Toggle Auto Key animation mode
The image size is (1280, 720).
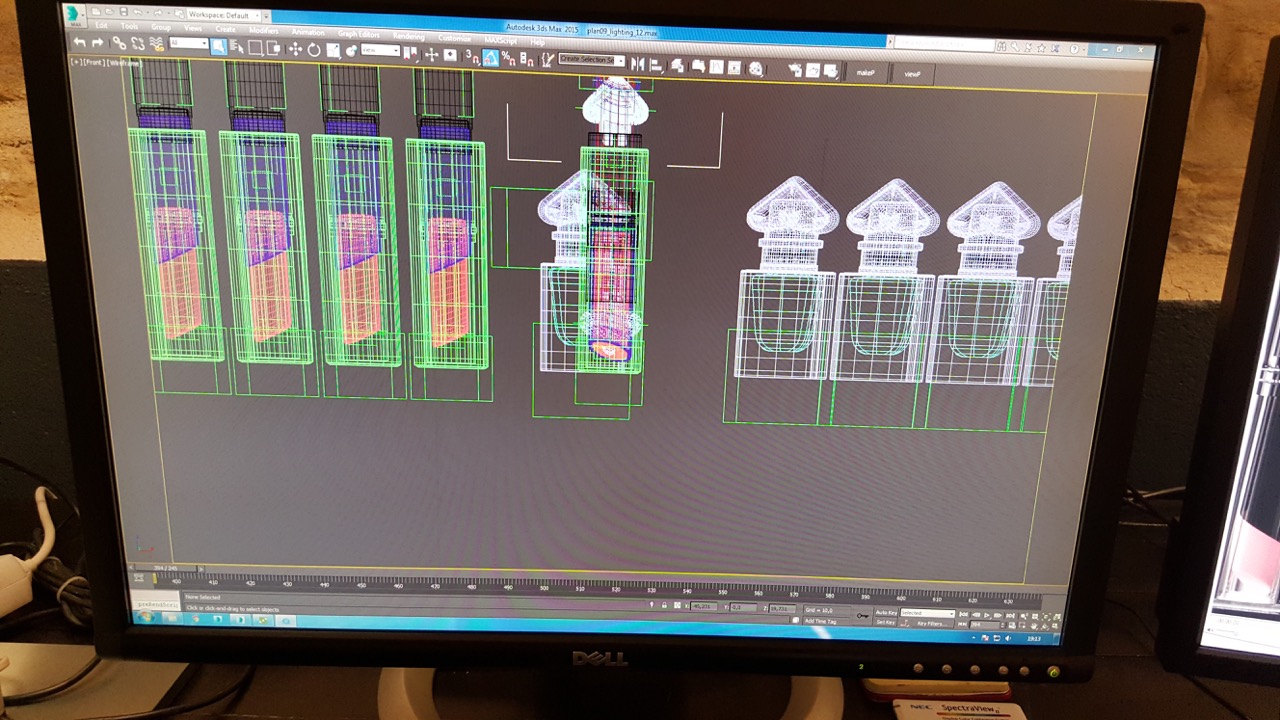tap(886, 612)
